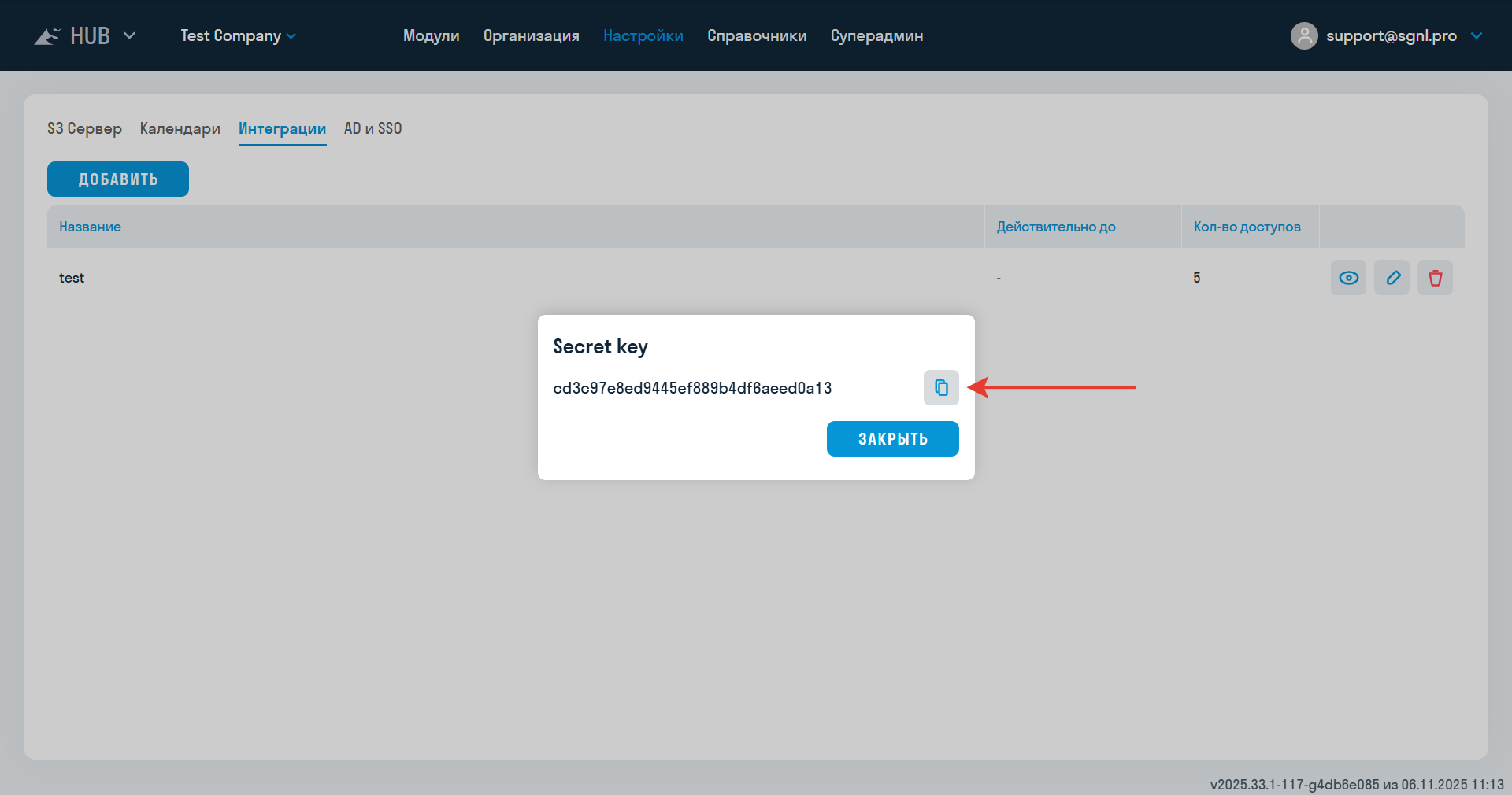Copy the secret key to clipboard

[x=940, y=387]
